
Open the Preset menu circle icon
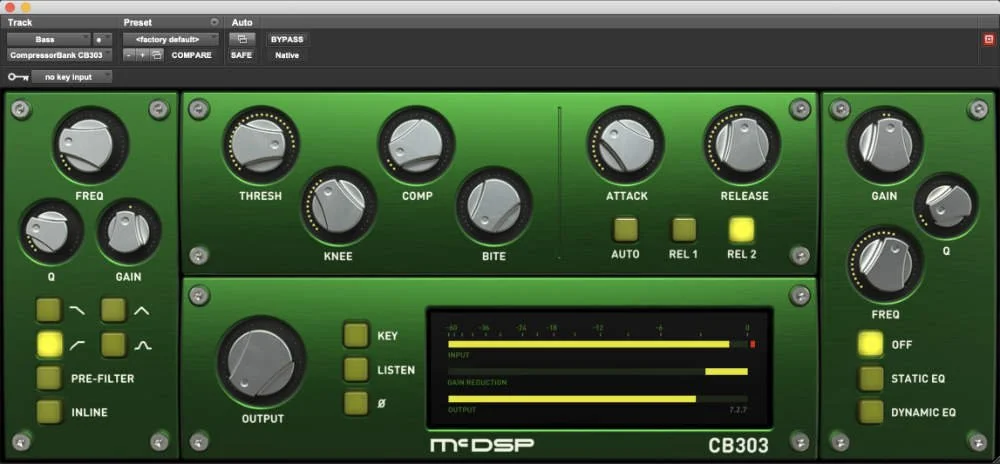click(x=214, y=22)
